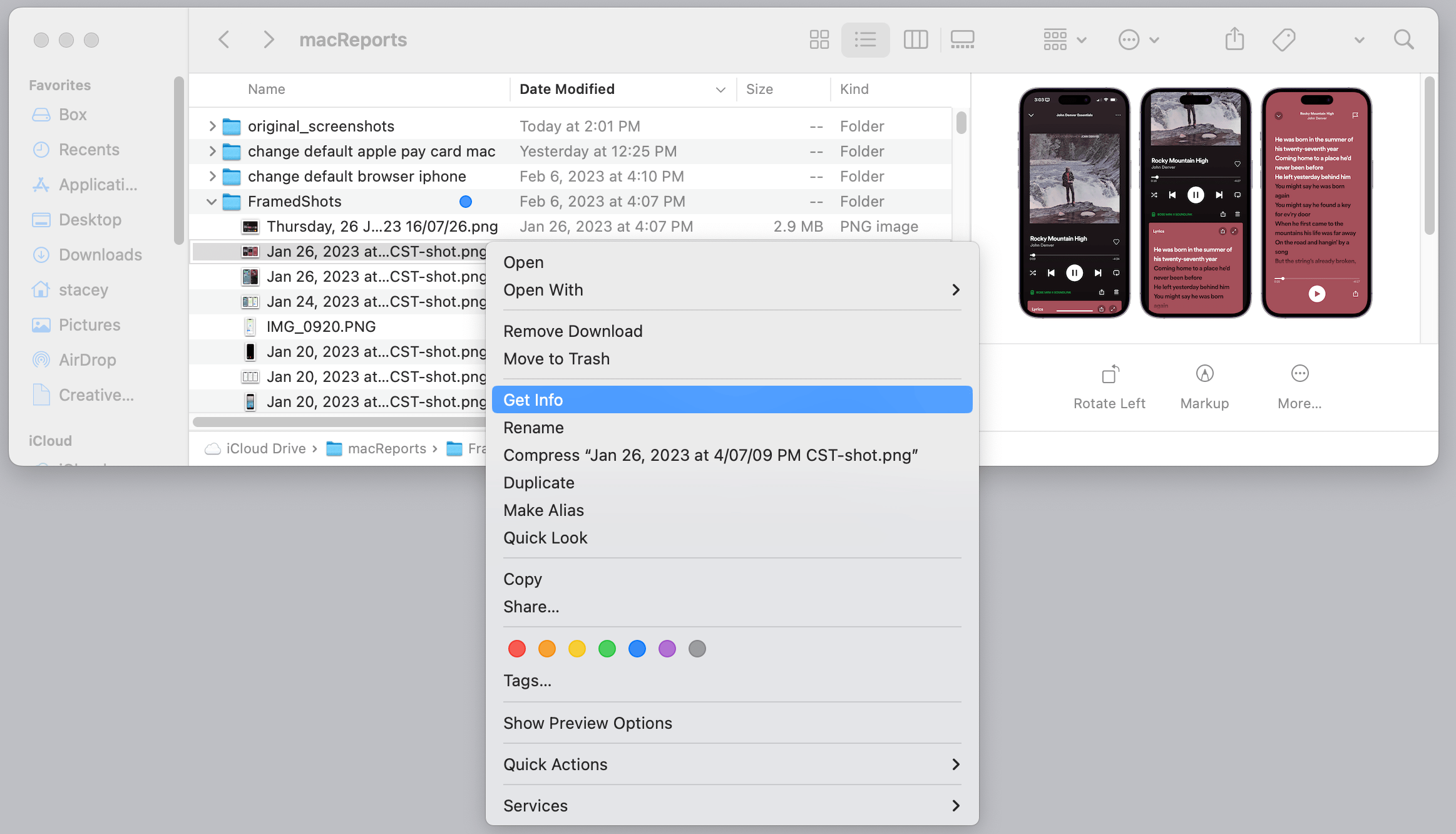Switch to gallery view
This screenshot has width=1456, height=834.
pos(962,40)
